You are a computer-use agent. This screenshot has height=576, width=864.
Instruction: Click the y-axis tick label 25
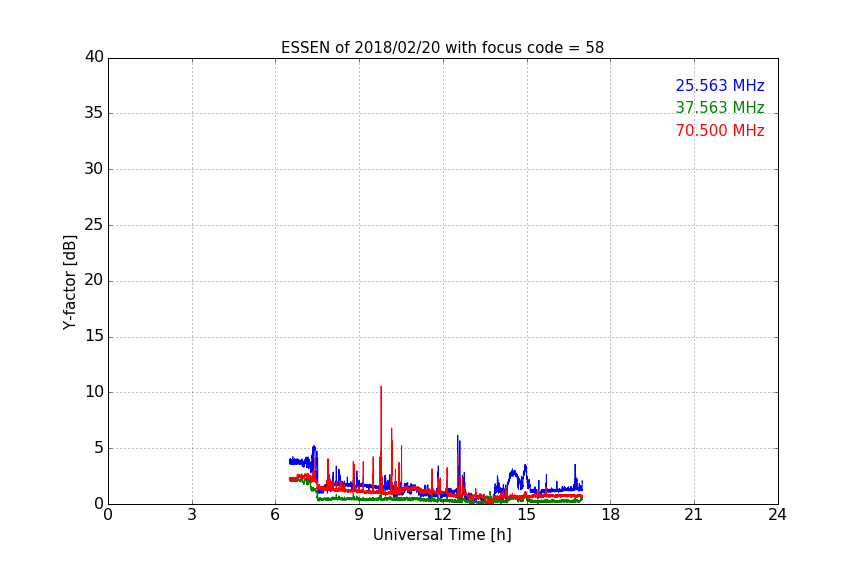94,224
